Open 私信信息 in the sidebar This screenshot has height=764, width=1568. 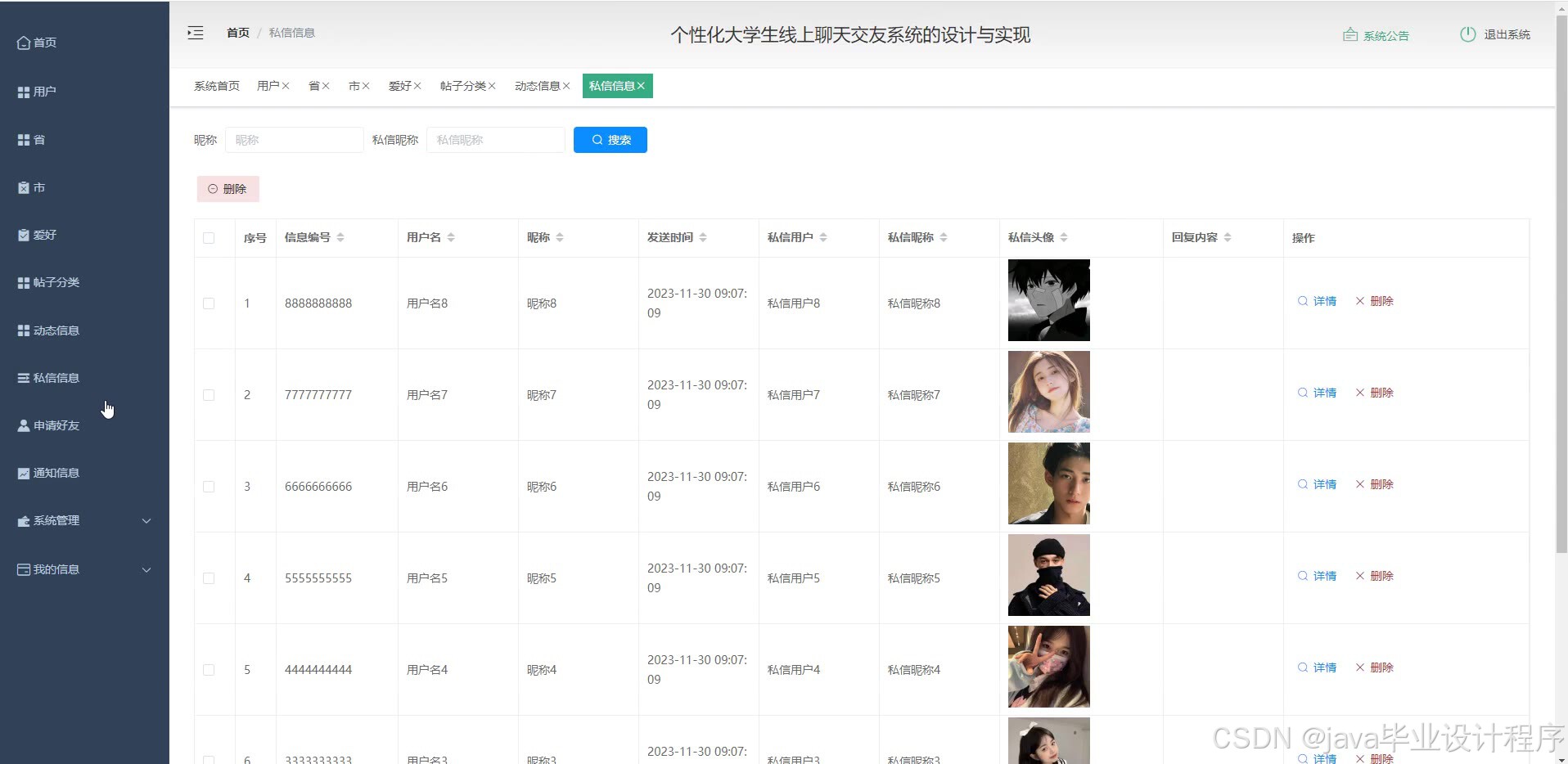(48, 378)
